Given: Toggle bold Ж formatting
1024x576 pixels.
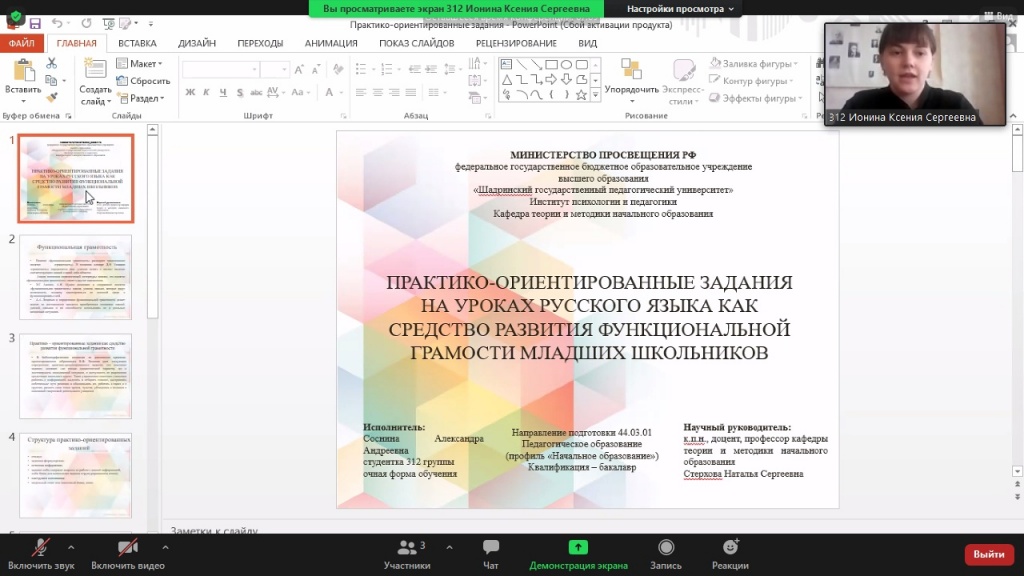Looking at the screenshot, I should (x=189, y=93).
